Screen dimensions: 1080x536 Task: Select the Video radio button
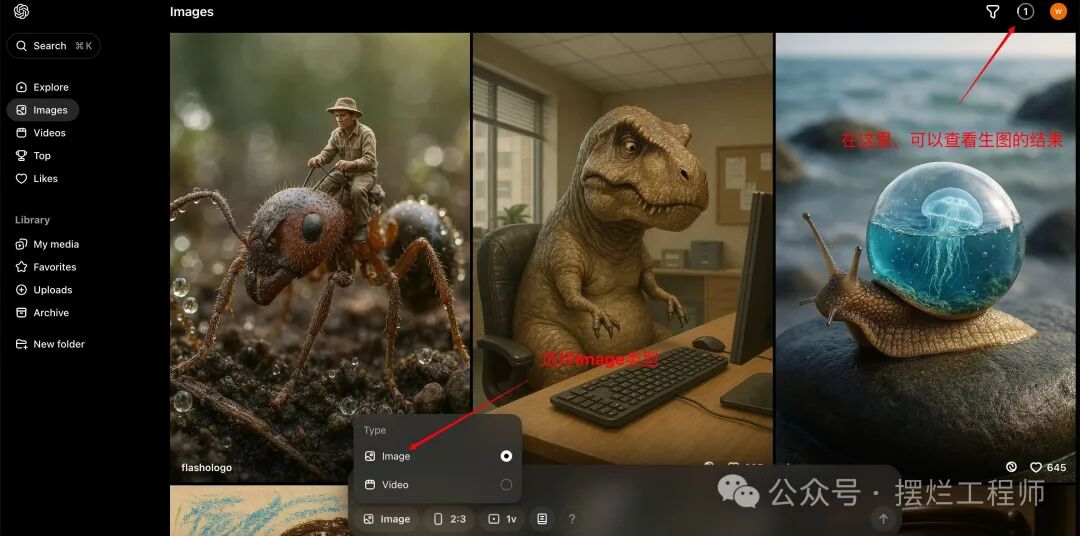pos(506,485)
